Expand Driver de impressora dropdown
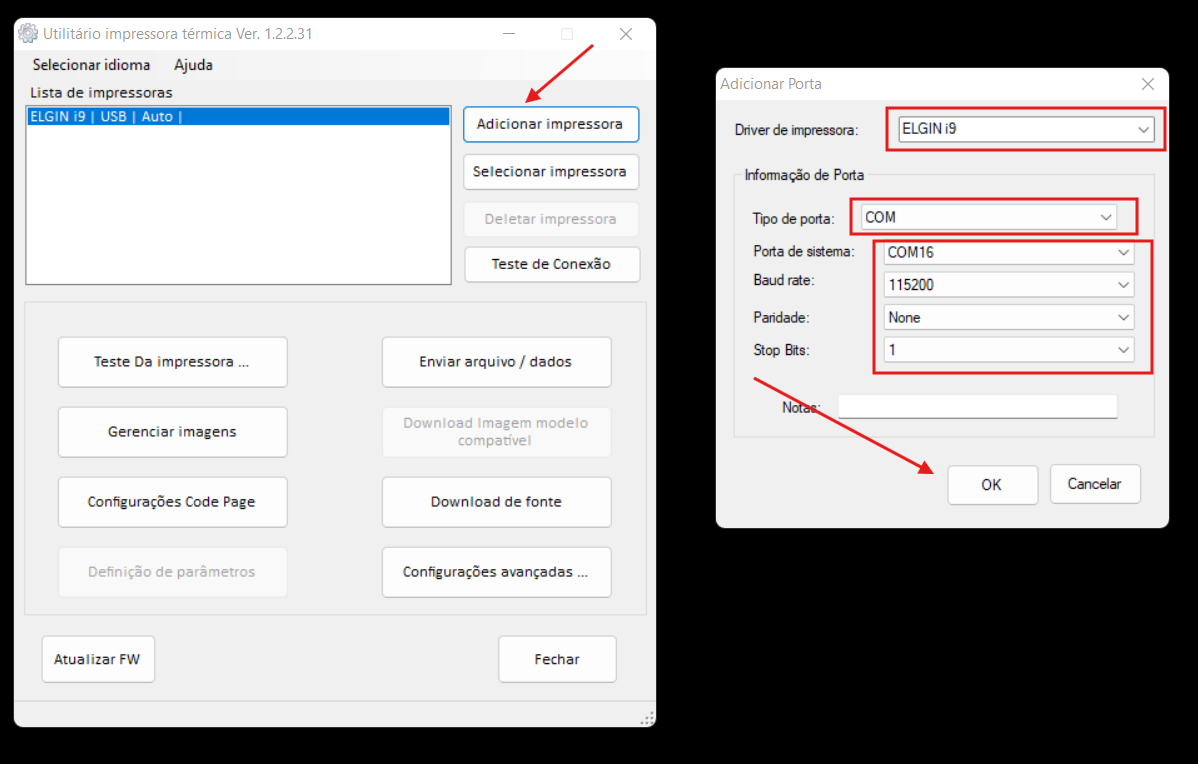 [x=1025, y=129]
